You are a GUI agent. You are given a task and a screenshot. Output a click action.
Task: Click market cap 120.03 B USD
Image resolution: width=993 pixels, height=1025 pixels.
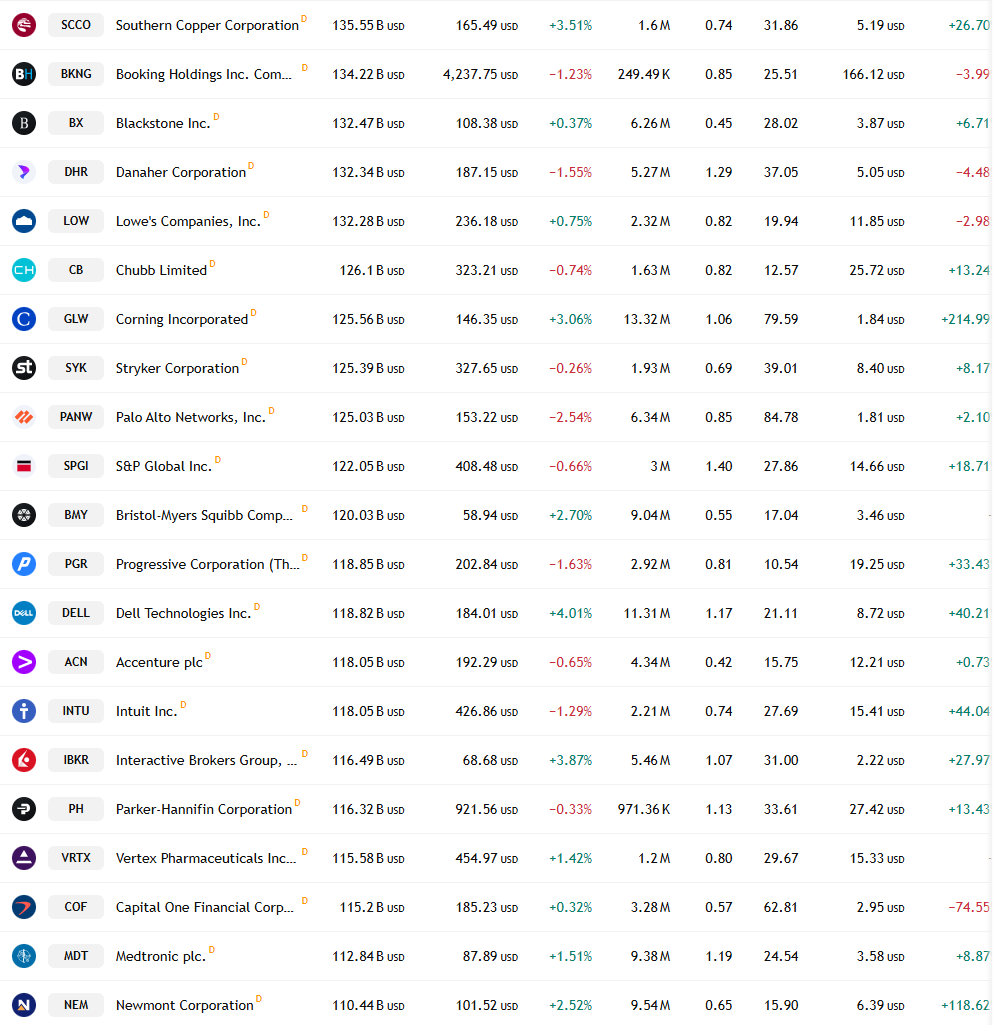click(x=368, y=516)
